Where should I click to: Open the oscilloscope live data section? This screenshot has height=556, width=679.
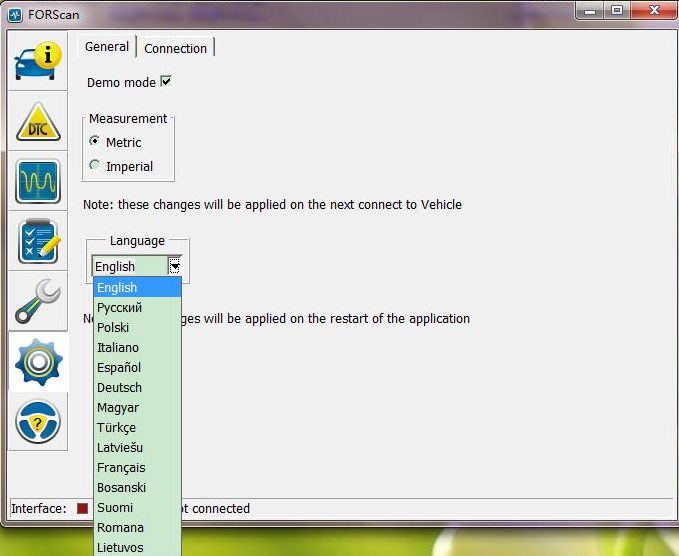pos(38,181)
